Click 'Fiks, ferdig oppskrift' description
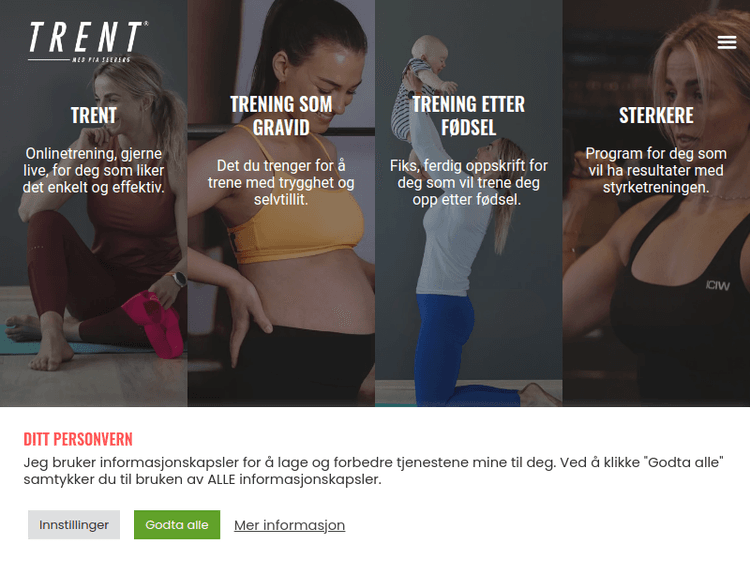Screen dimensions: 750x563 [x=469, y=182]
